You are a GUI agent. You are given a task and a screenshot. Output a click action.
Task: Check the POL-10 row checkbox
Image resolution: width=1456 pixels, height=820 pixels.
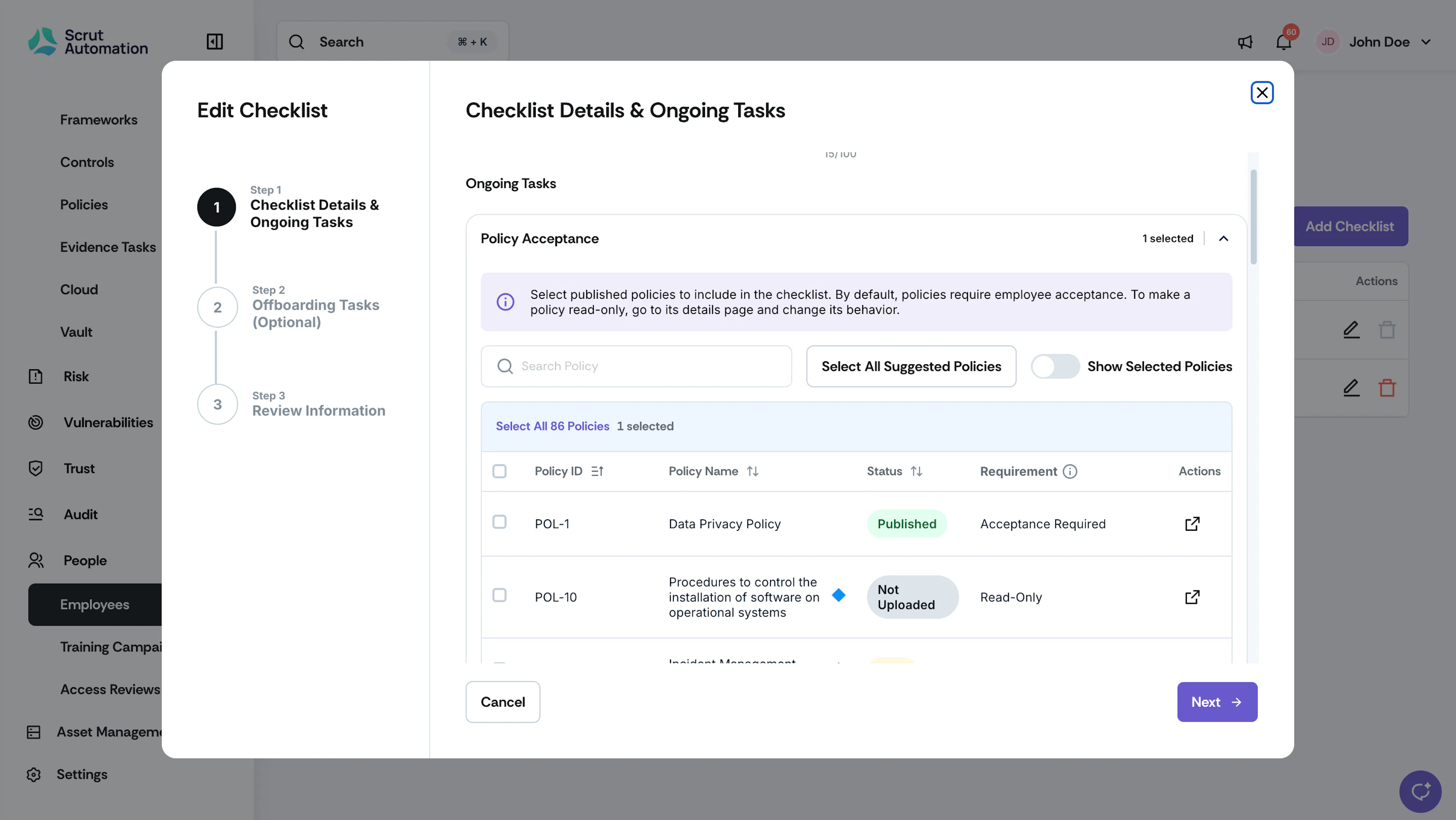499,595
